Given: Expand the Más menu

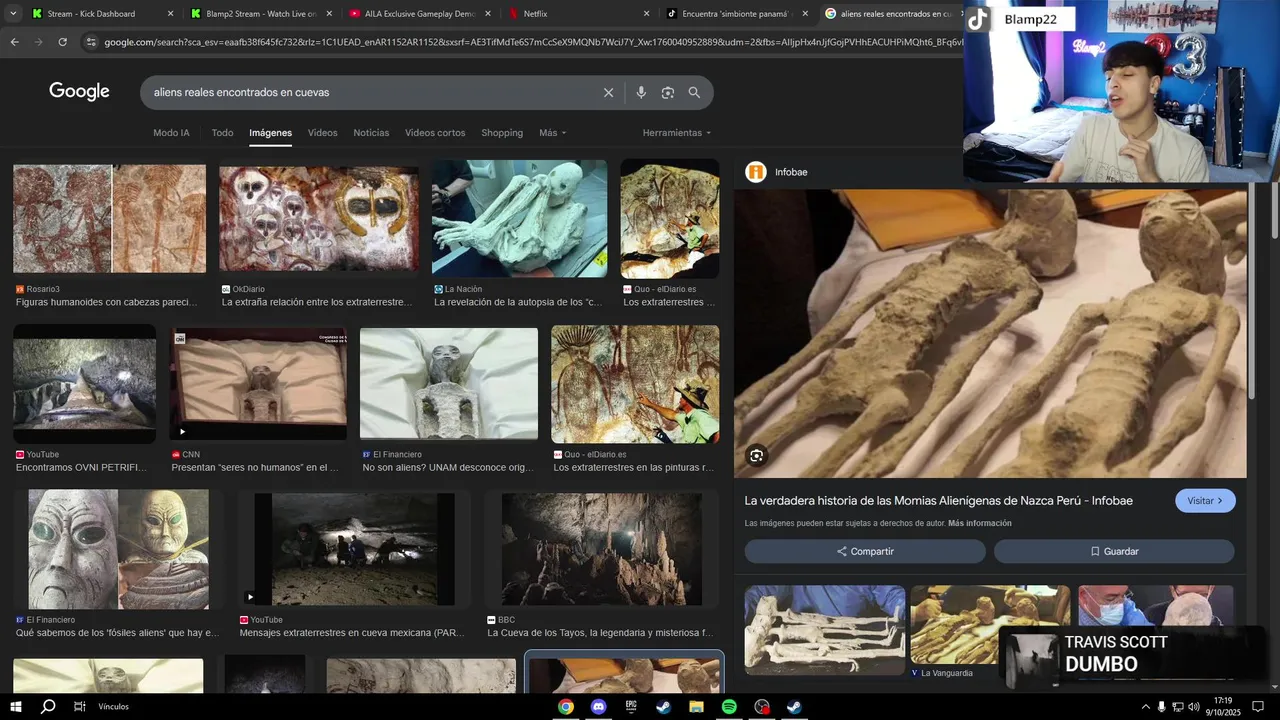Looking at the screenshot, I should point(552,133).
